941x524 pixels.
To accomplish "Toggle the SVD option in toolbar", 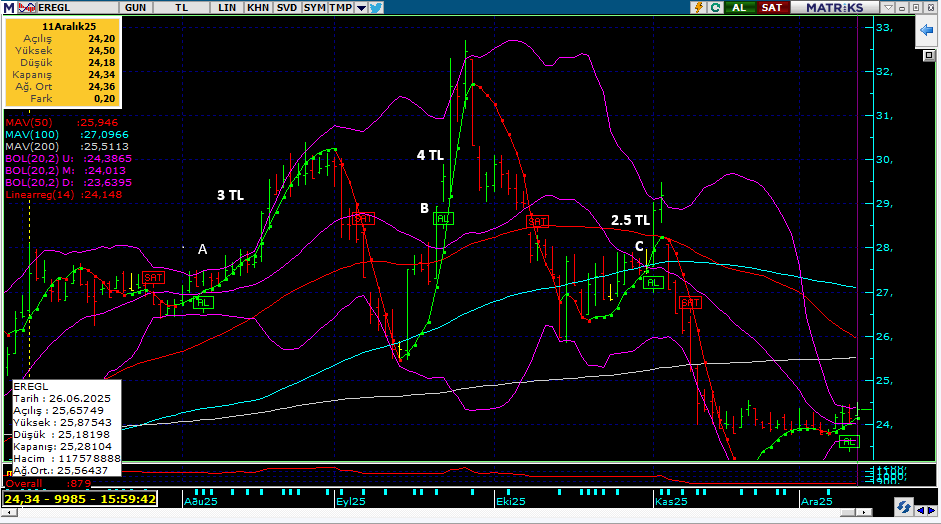I will pos(287,7).
